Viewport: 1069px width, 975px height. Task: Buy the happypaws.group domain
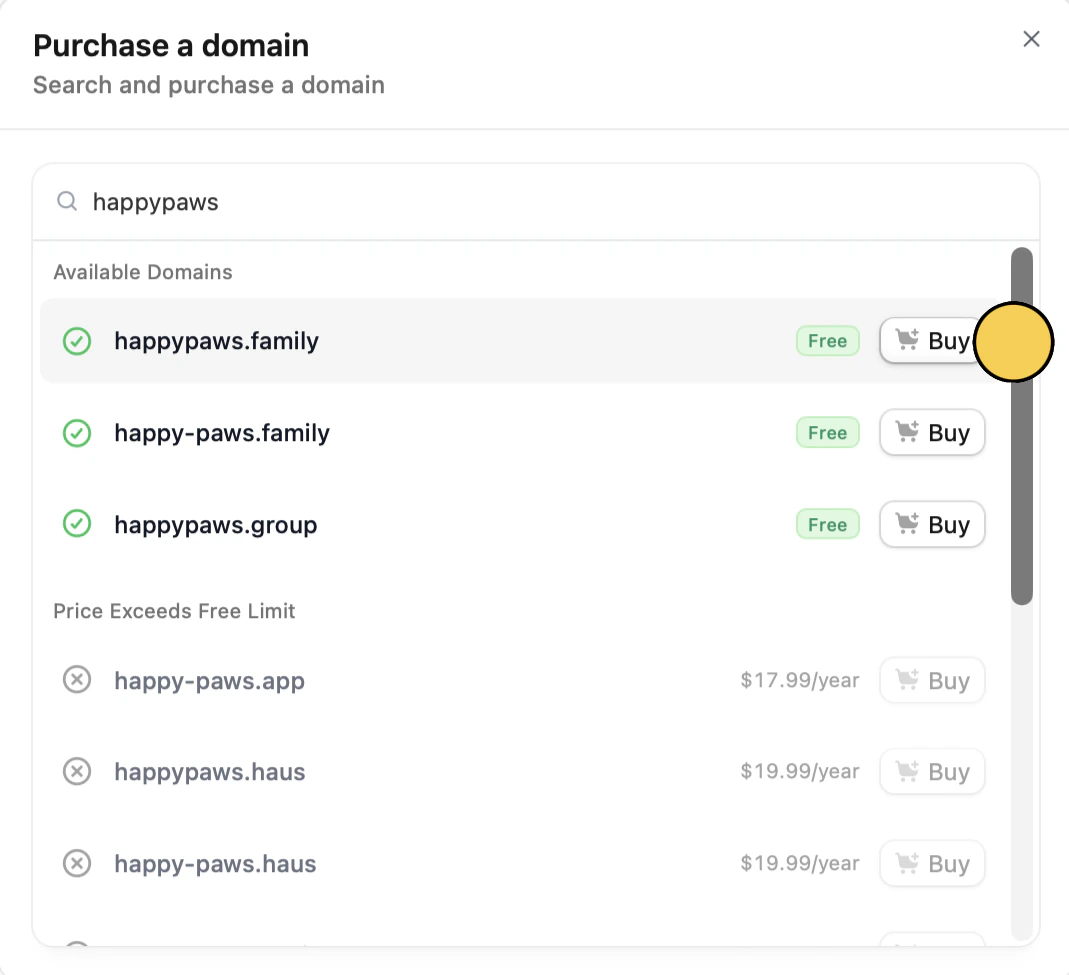tap(932, 524)
